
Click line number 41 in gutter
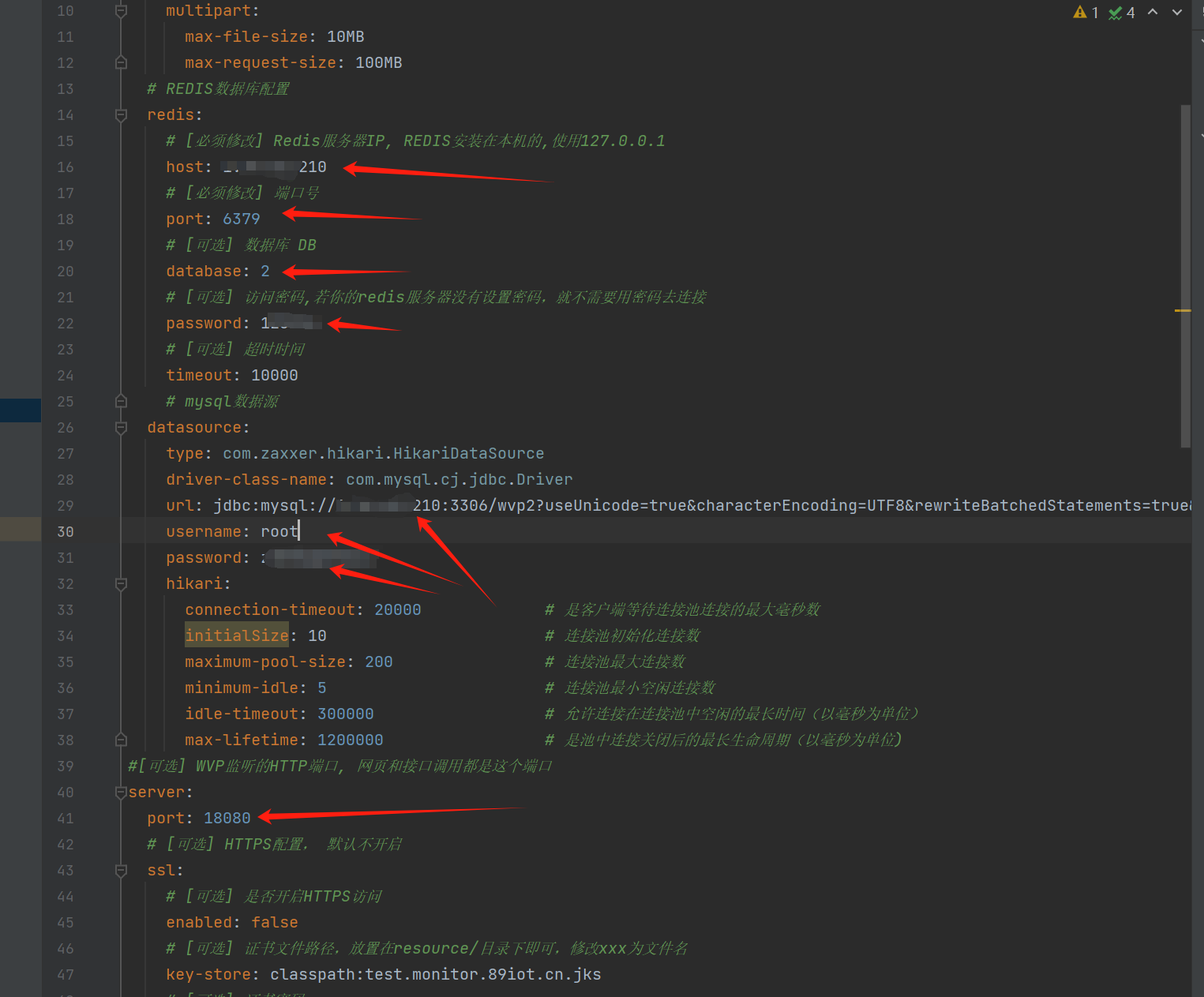click(66, 819)
